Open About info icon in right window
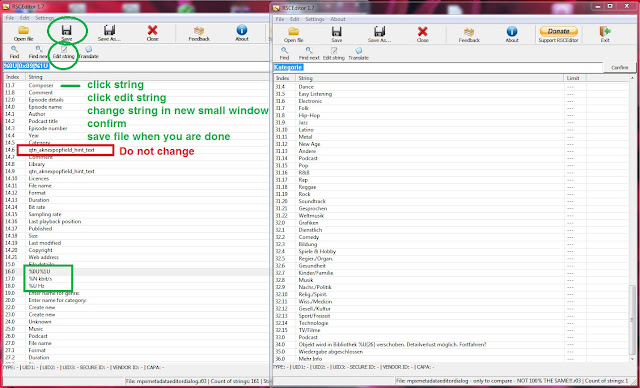This screenshot has height=388, width=640. click(x=512, y=35)
